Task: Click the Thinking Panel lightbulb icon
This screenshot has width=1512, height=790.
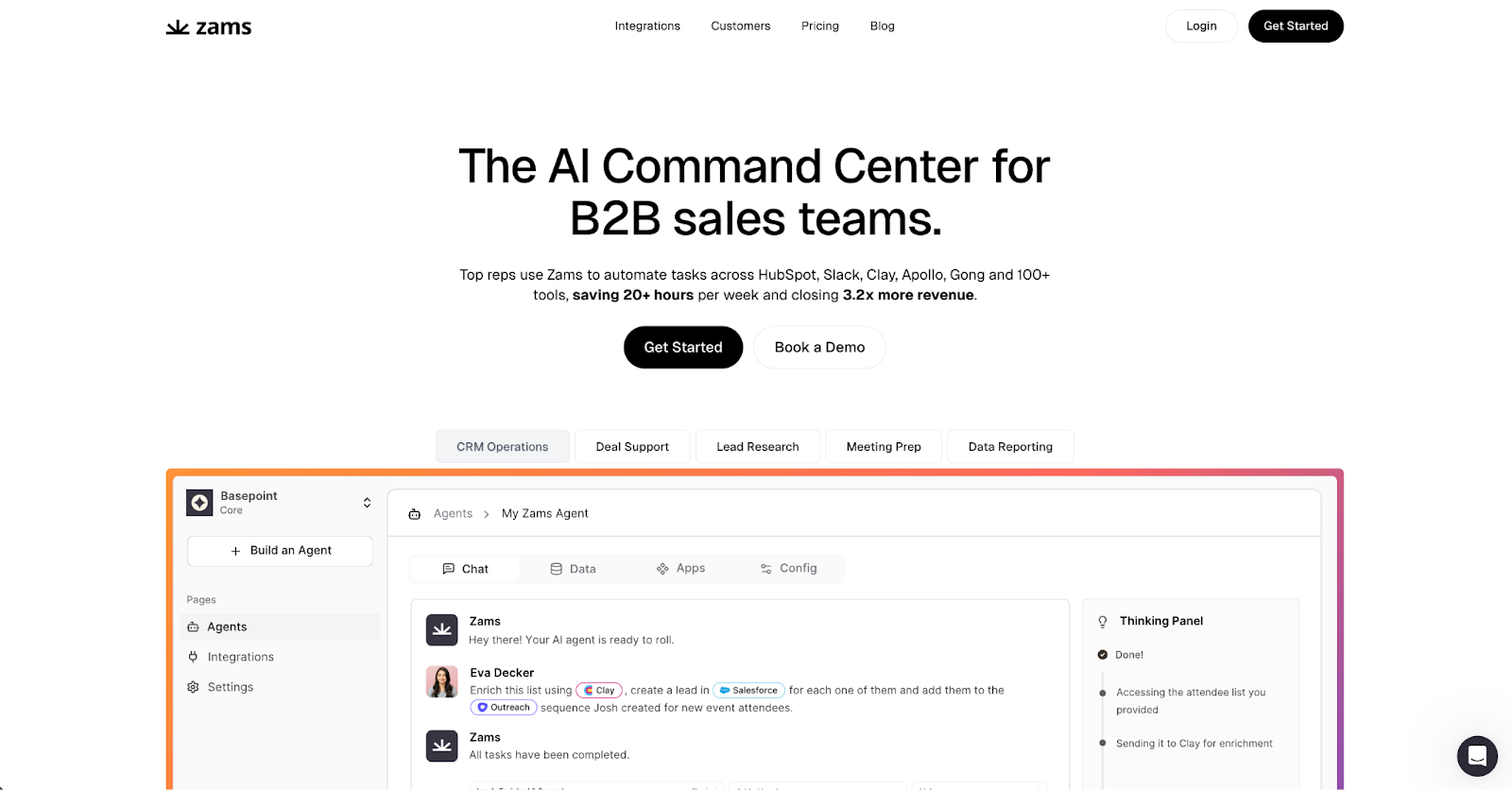Action: (1102, 622)
